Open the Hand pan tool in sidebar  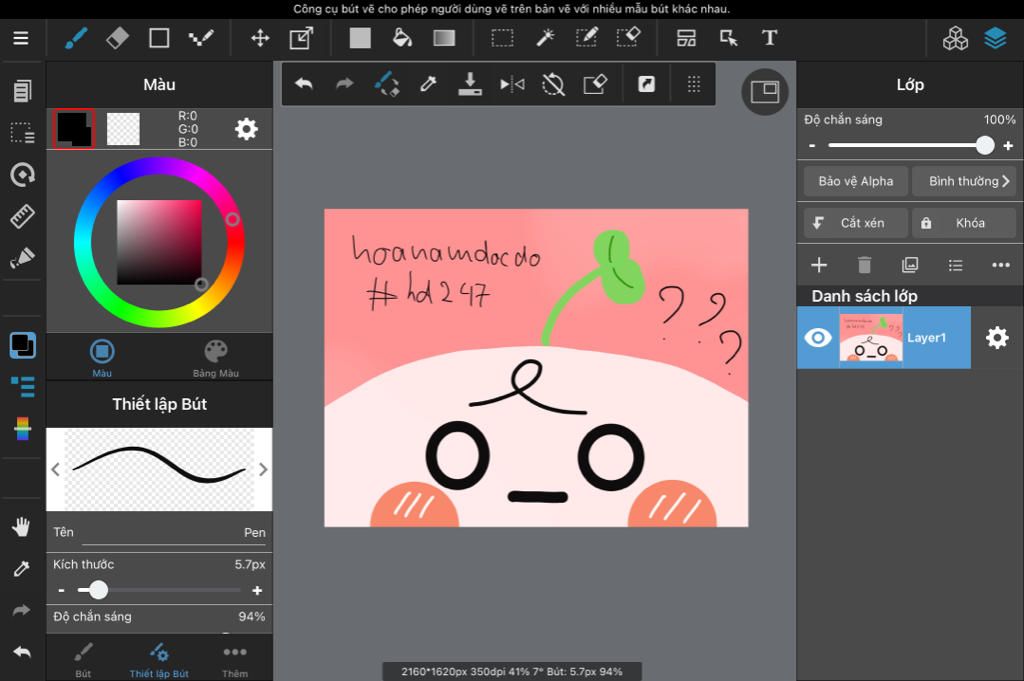click(22, 526)
